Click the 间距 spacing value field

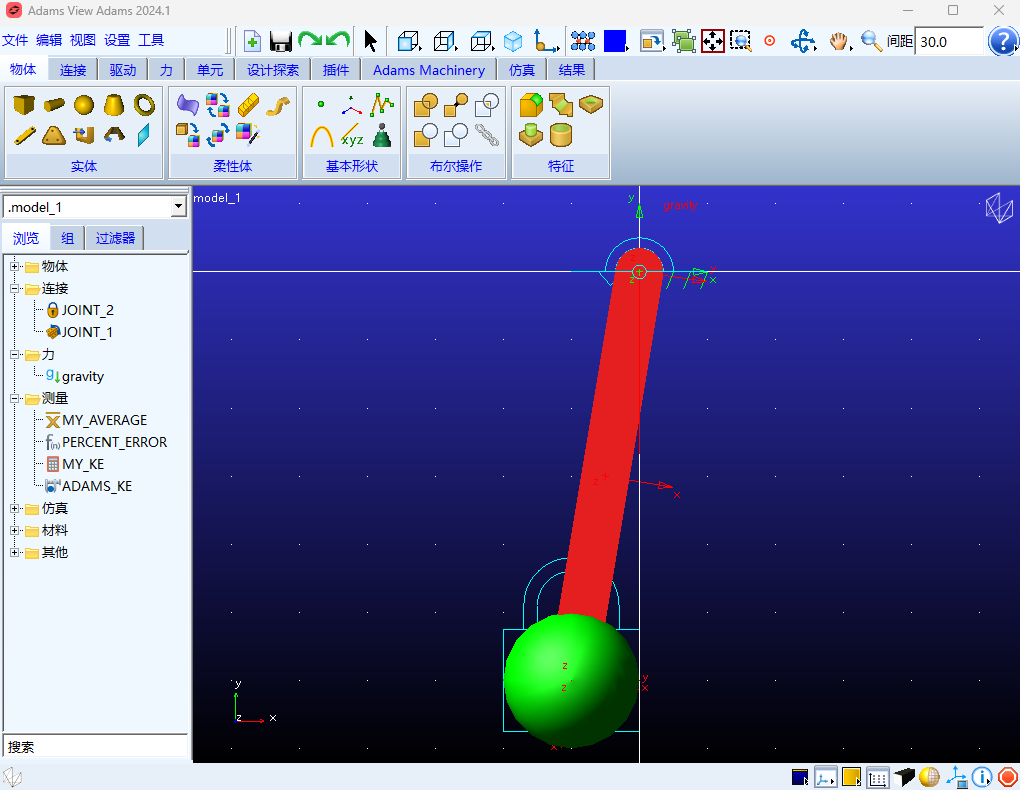[948, 42]
